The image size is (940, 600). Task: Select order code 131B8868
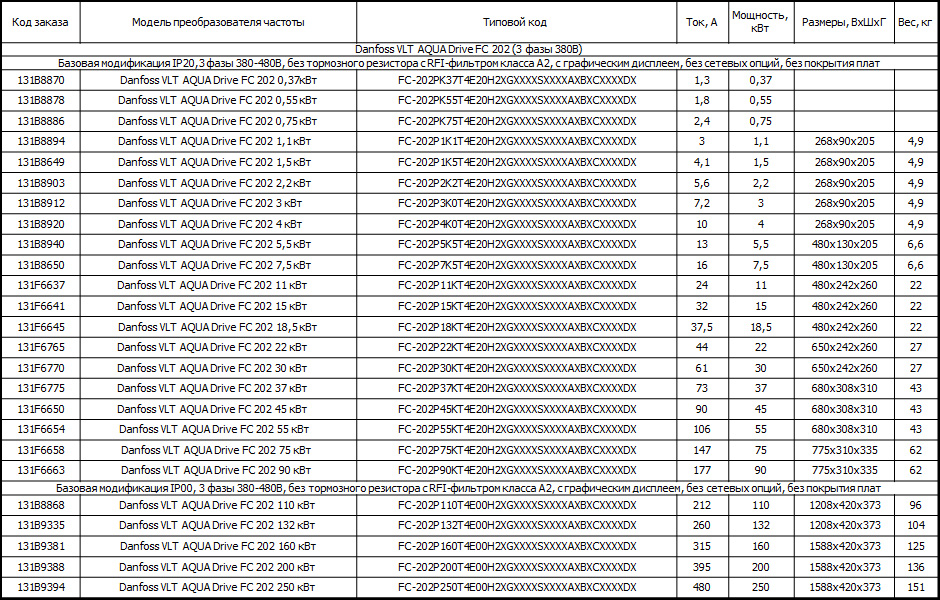[41, 505]
